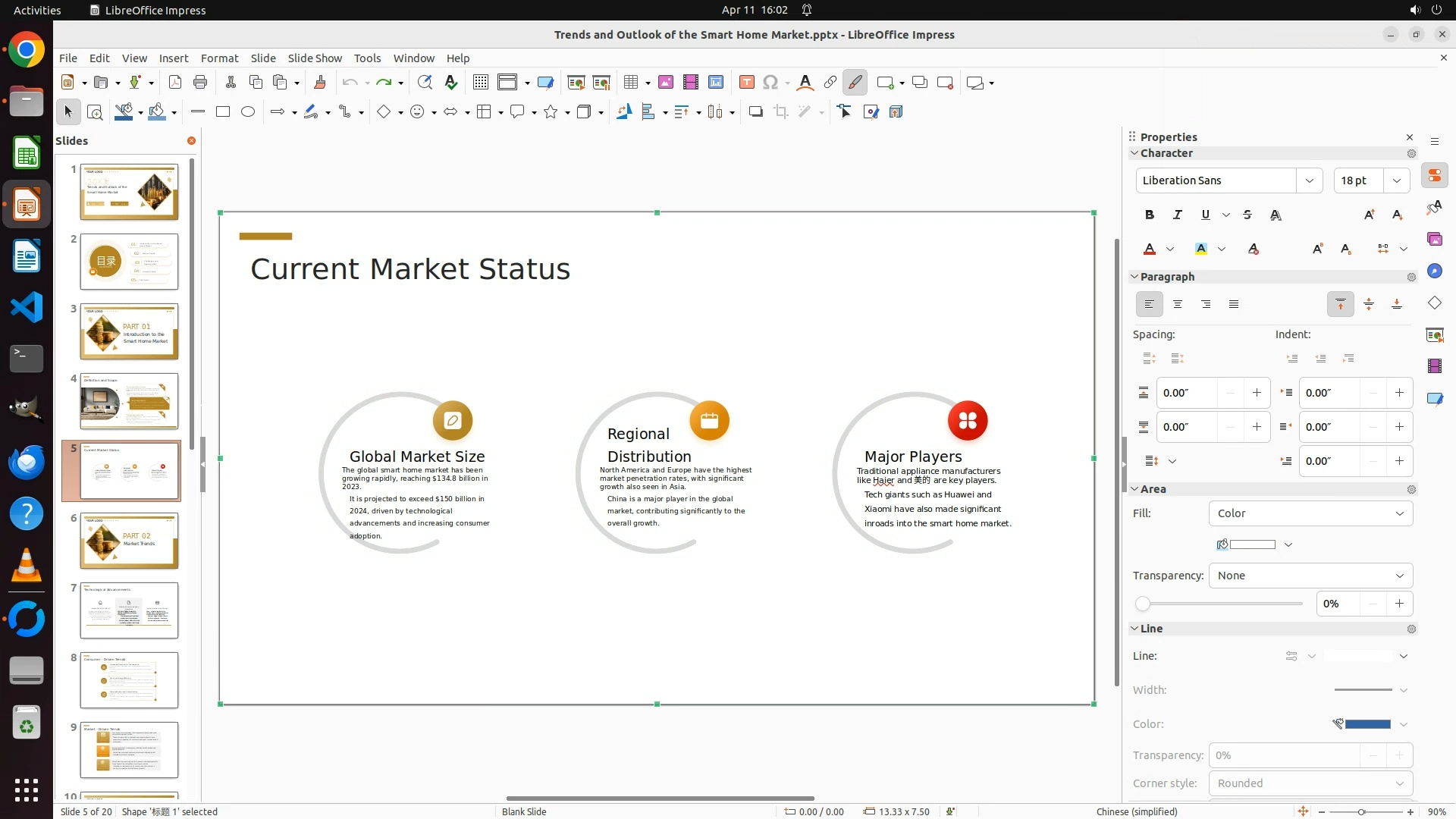Click the Print icon in toolbar

point(200,83)
